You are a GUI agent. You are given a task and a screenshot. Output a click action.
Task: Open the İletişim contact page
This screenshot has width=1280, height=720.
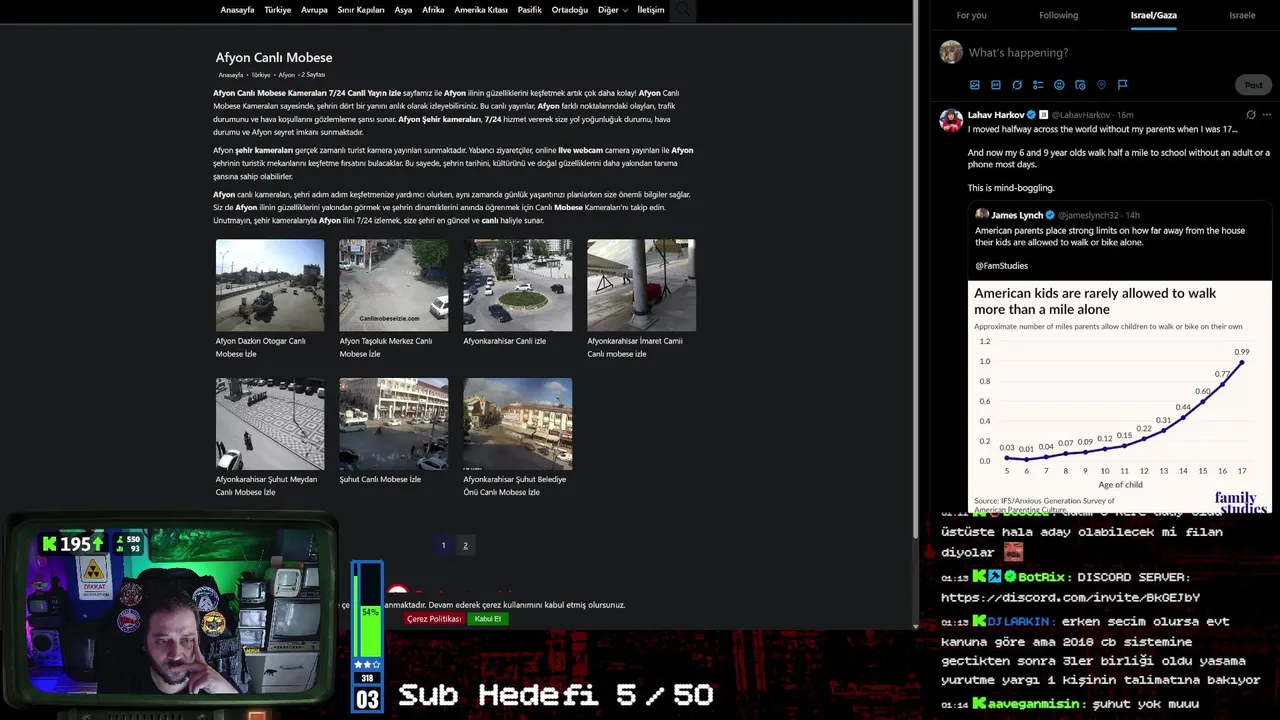click(x=651, y=10)
